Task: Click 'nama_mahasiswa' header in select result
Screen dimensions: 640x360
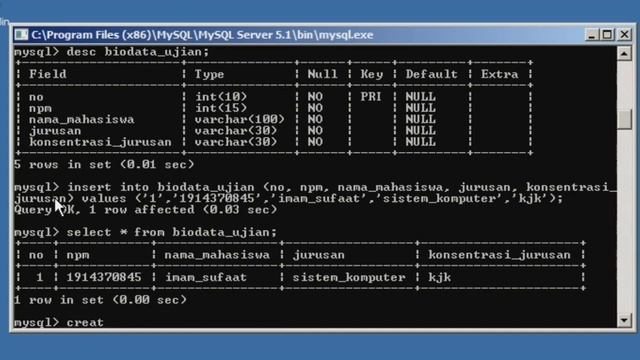Action: (217, 255)
